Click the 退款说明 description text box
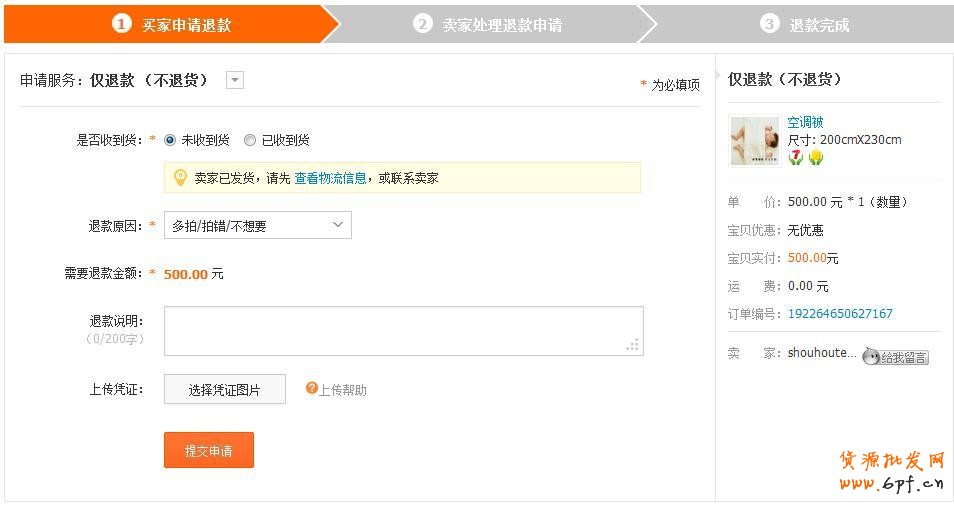Screen dimensions: 954x505 [x=403, y=331]
